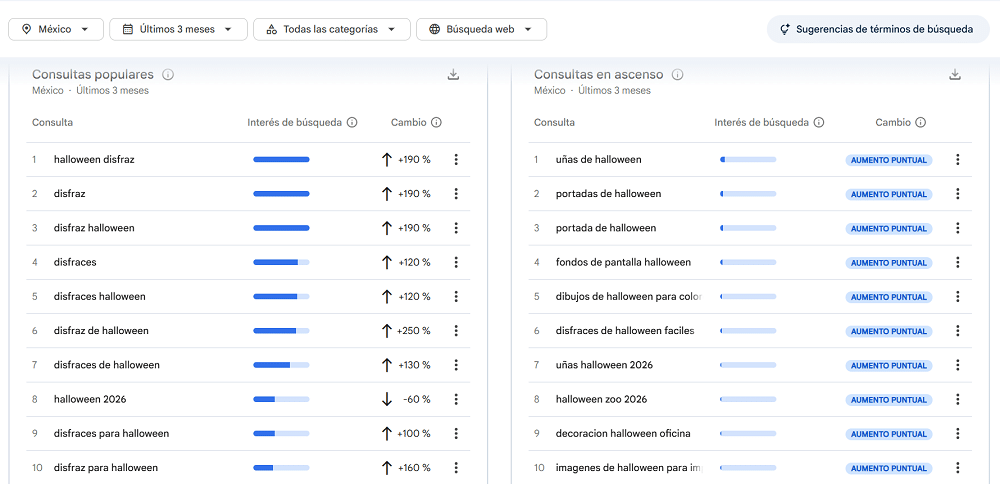Click the halloween disfraz query
The image size is (1000, 484).
coord(94,159)
